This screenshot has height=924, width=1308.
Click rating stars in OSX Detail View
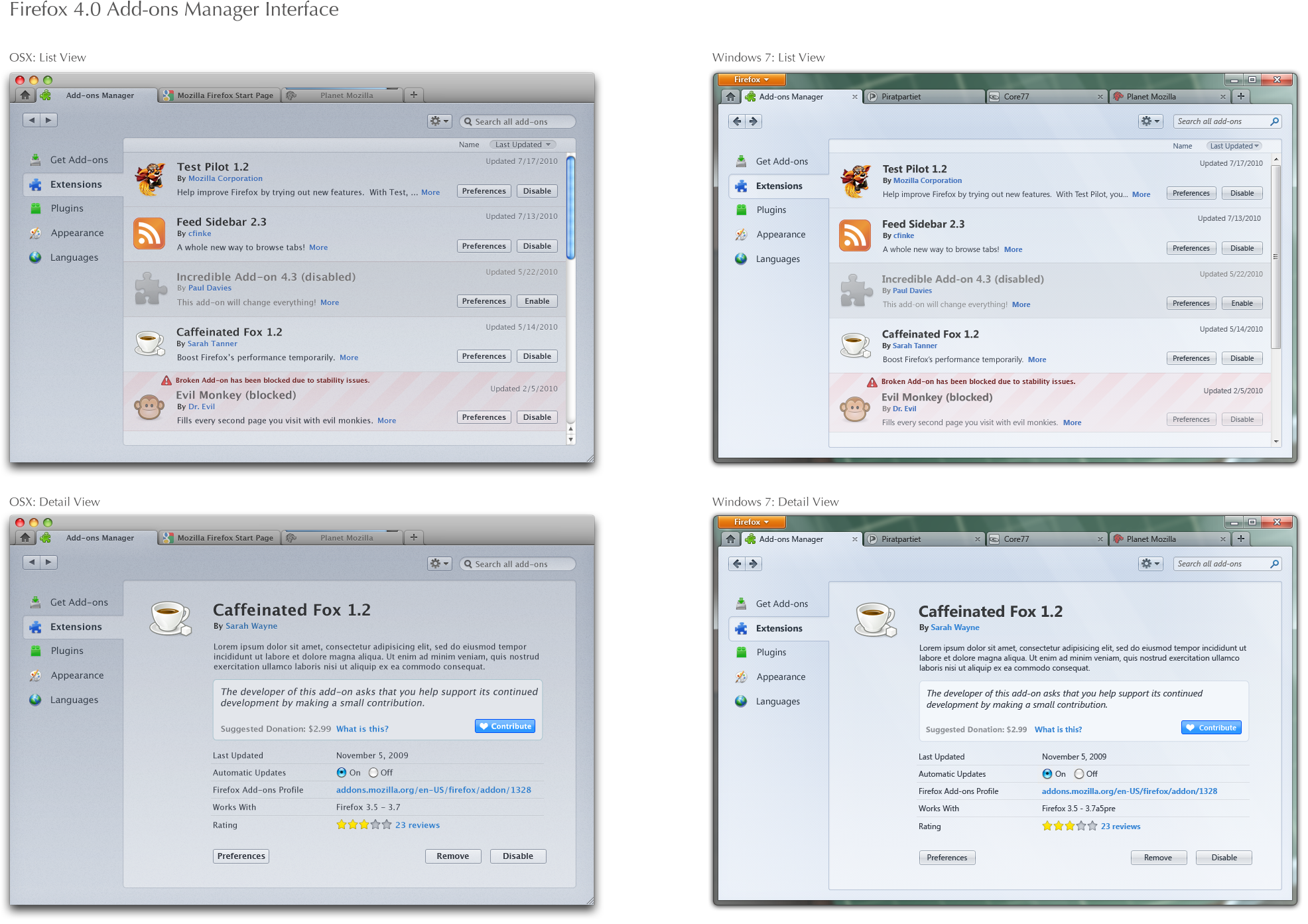click(364, 825)
